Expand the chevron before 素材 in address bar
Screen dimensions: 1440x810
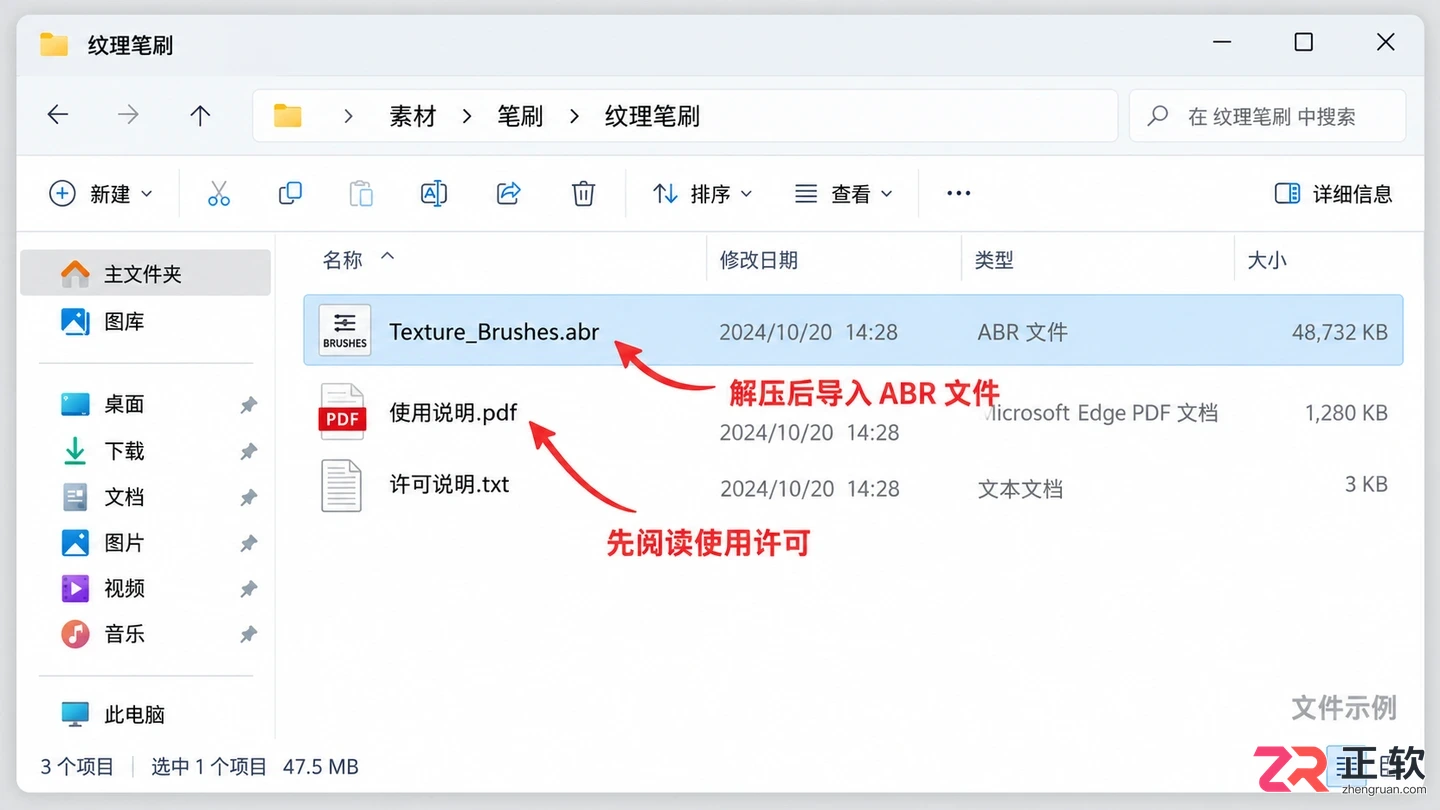[348, 116]
